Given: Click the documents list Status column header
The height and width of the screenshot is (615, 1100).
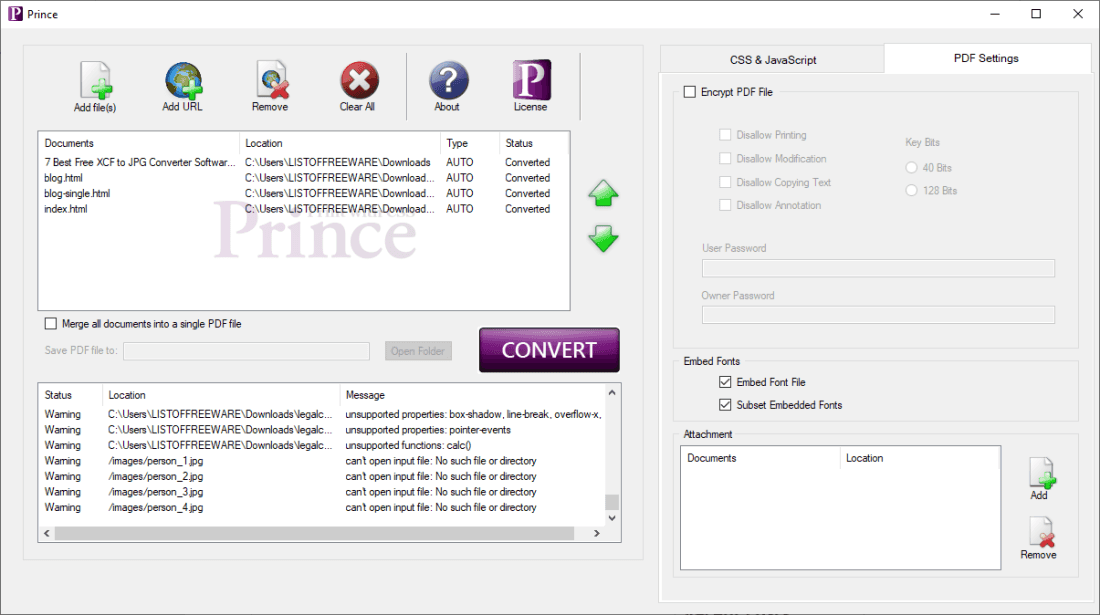Looking at the screenshot, I should point(533,143).
